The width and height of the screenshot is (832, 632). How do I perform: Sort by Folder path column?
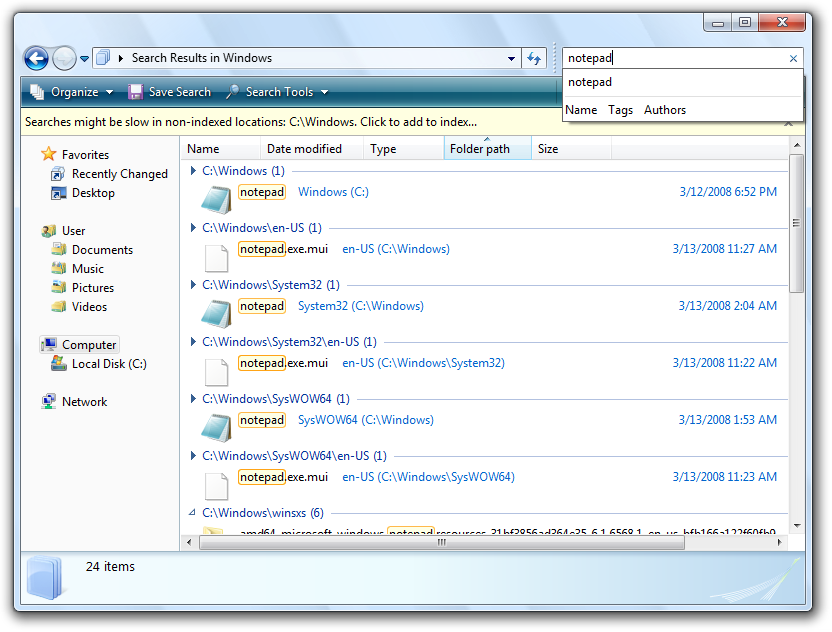tap(487, 149)
